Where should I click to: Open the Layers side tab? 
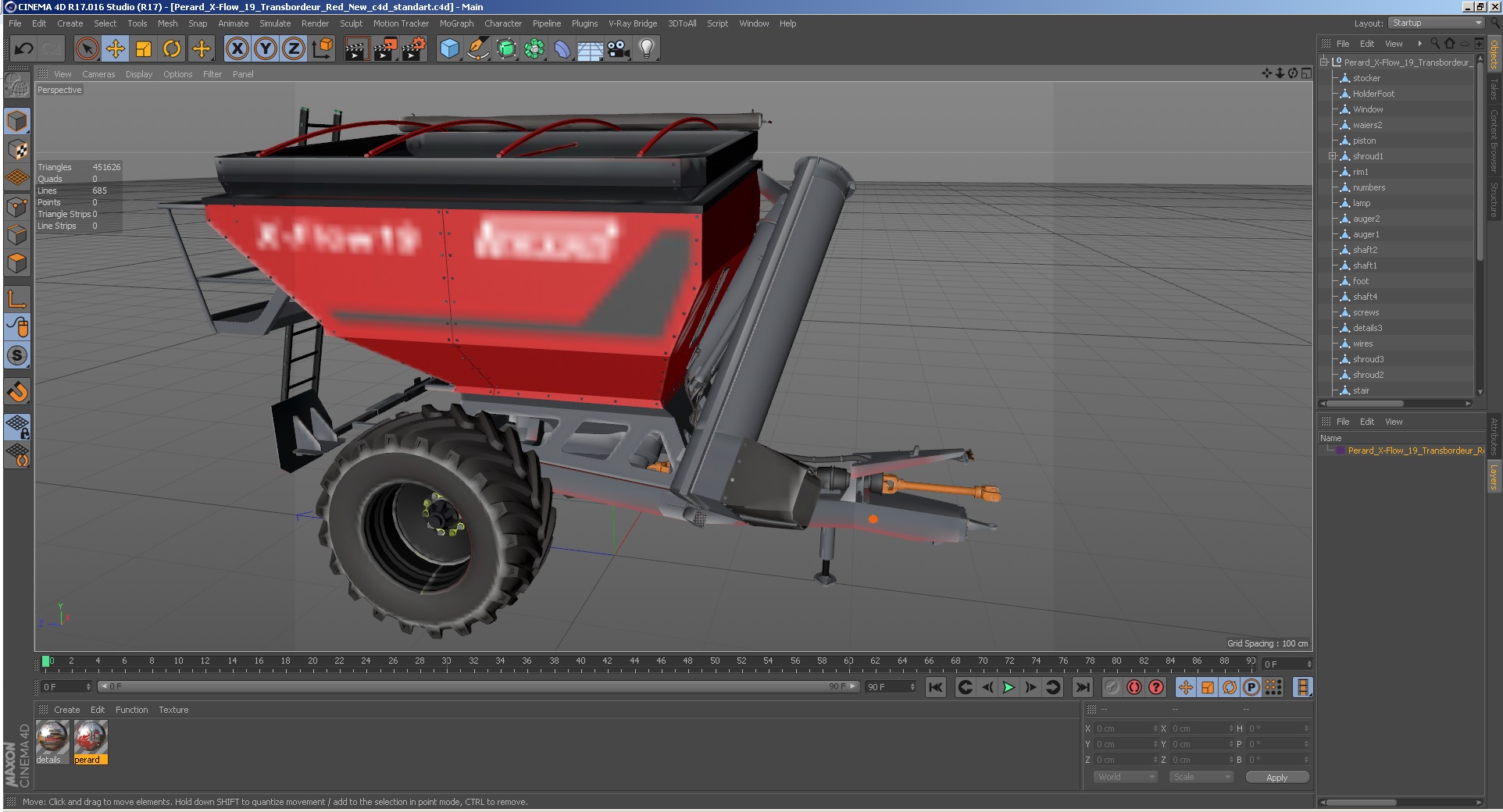pyautogui.click(x=1494, y=477)
